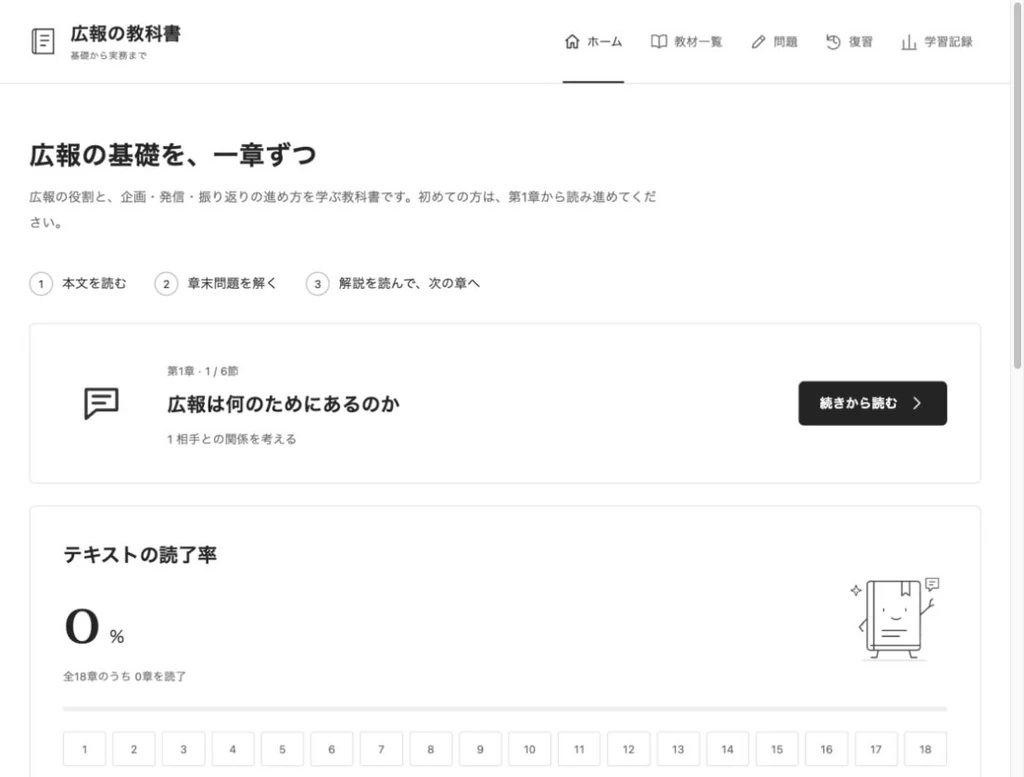Screen dimensions: 1024x777
Task: Click the large 0 percent value
Action: 82,626
